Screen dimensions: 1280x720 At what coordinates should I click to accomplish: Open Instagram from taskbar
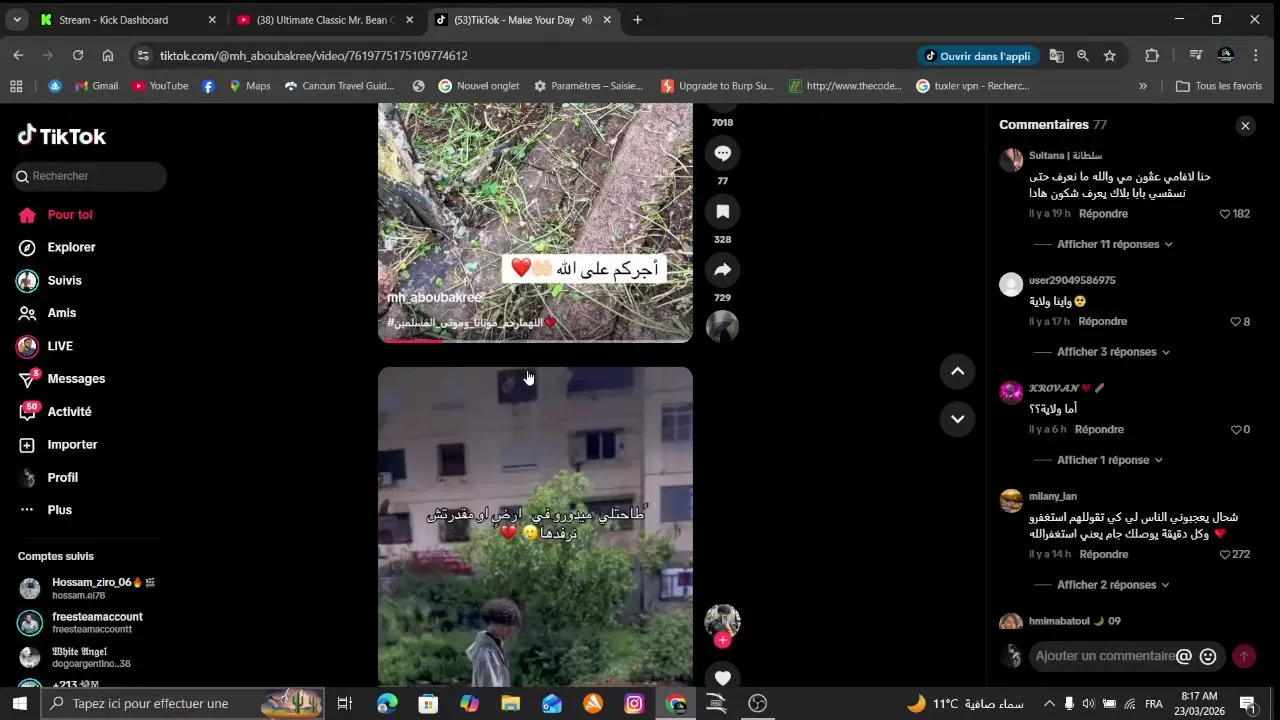tap(634, 704)
